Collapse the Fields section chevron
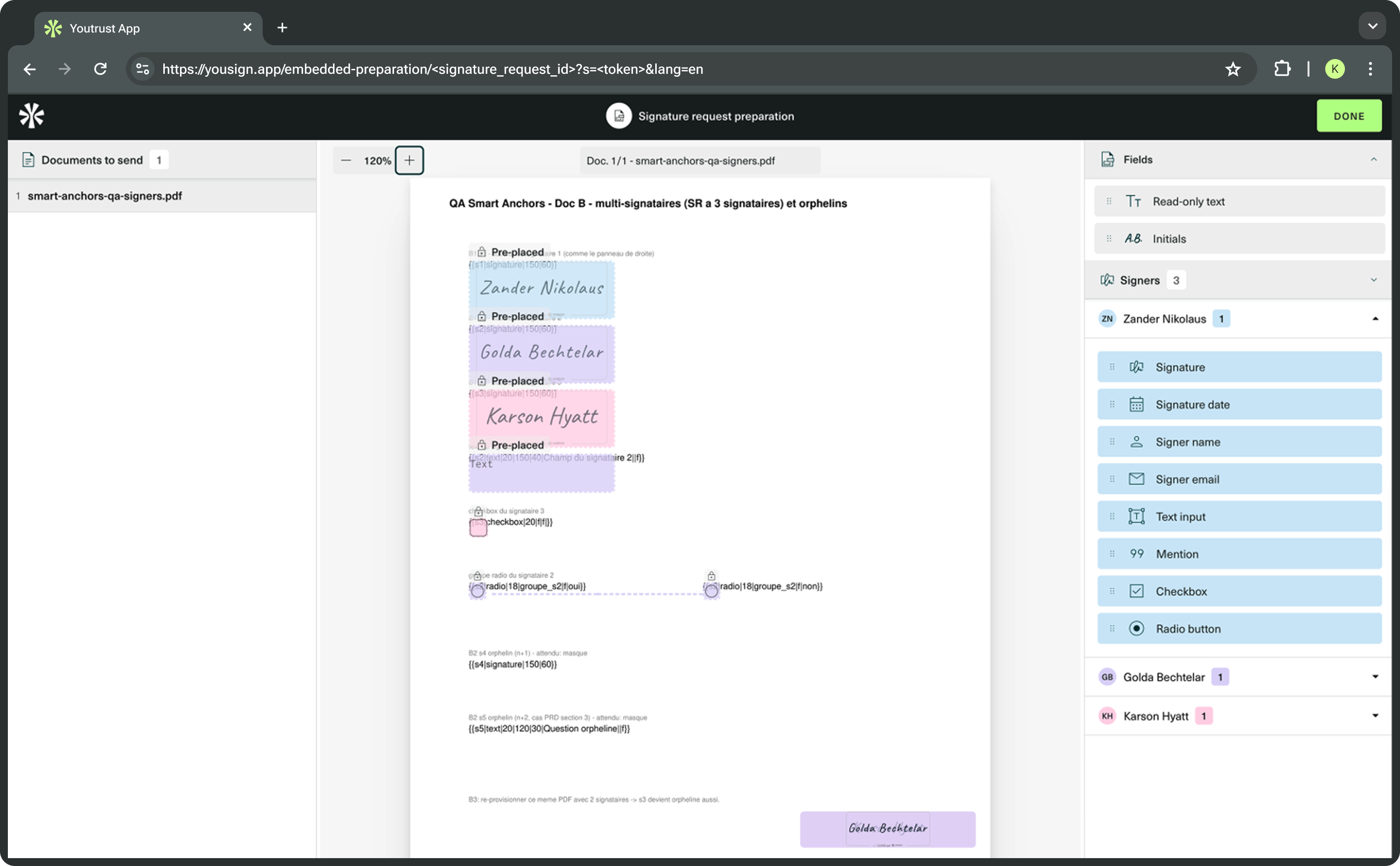 click(1373, 160)
